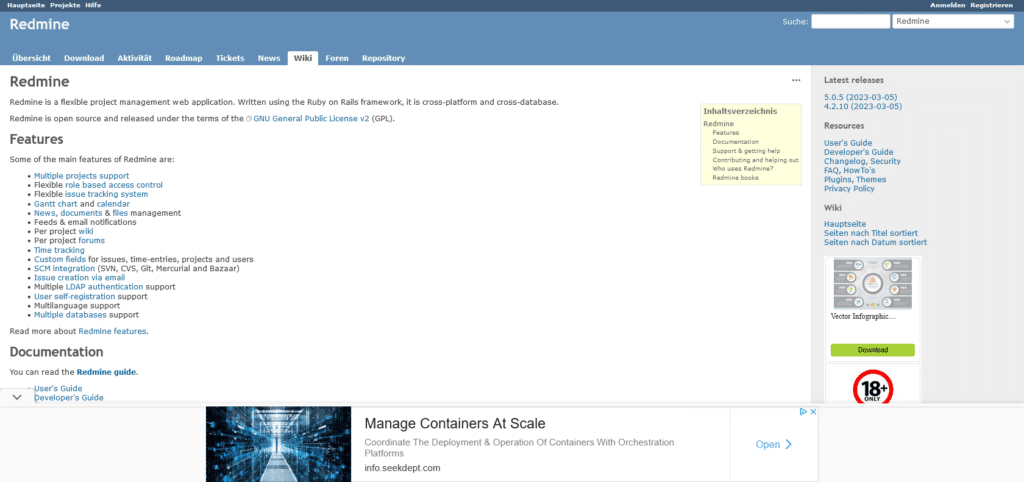Open Projekte in the top menu
The image size is (1024, 482).
click(x=65, y=5)
